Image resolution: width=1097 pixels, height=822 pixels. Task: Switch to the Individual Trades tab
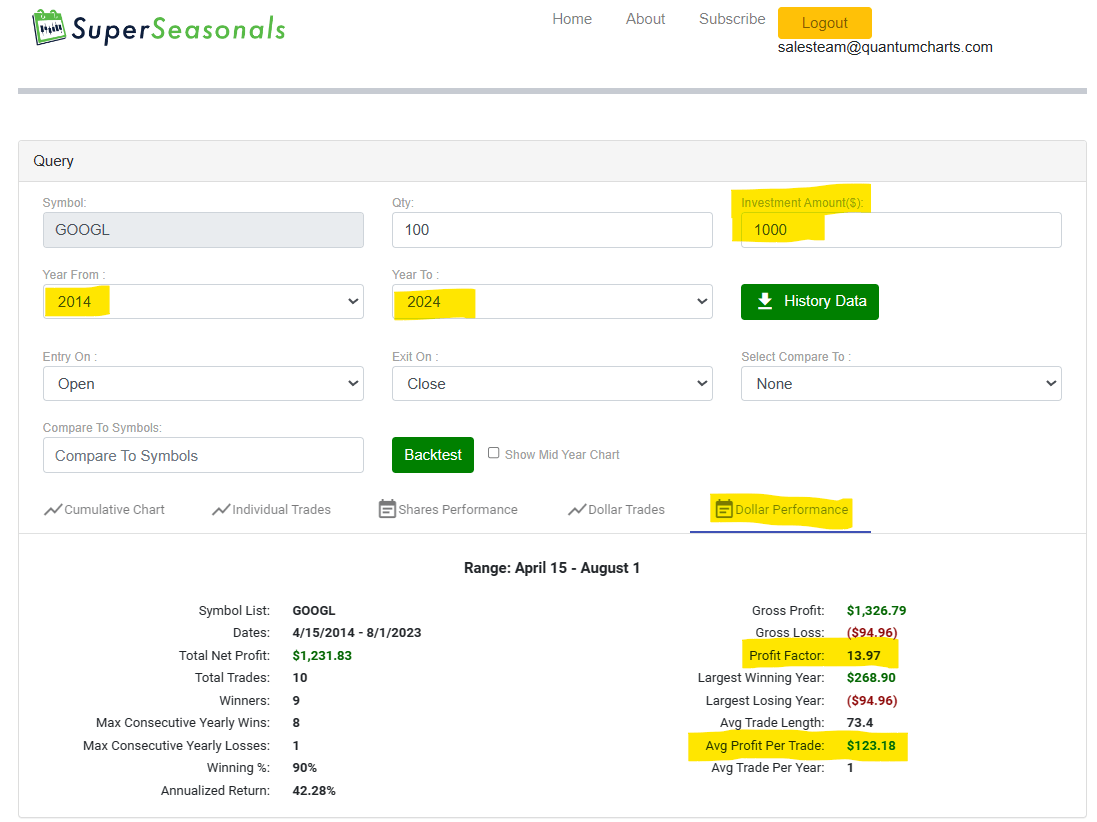(271, 510)
